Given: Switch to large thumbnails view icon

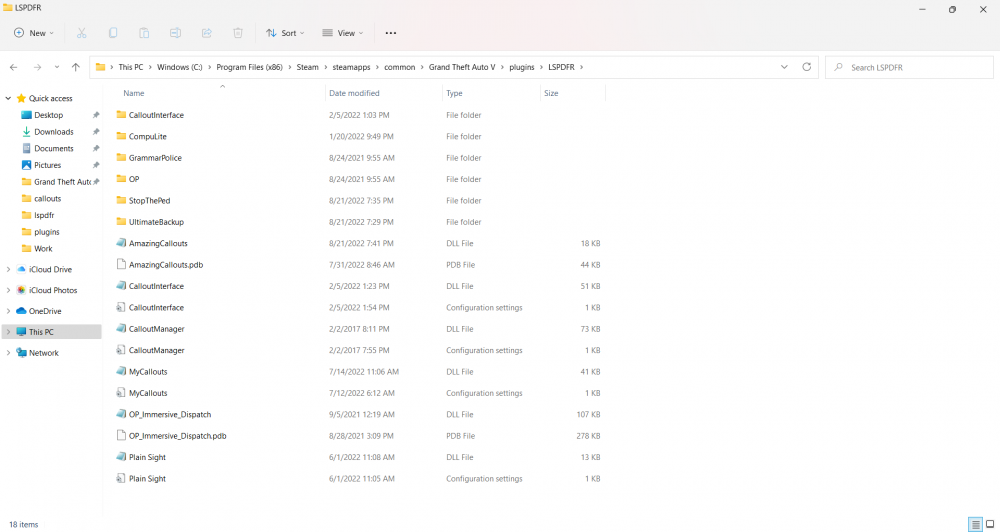Looking at the screenshot, I should [x=990, y=524].
